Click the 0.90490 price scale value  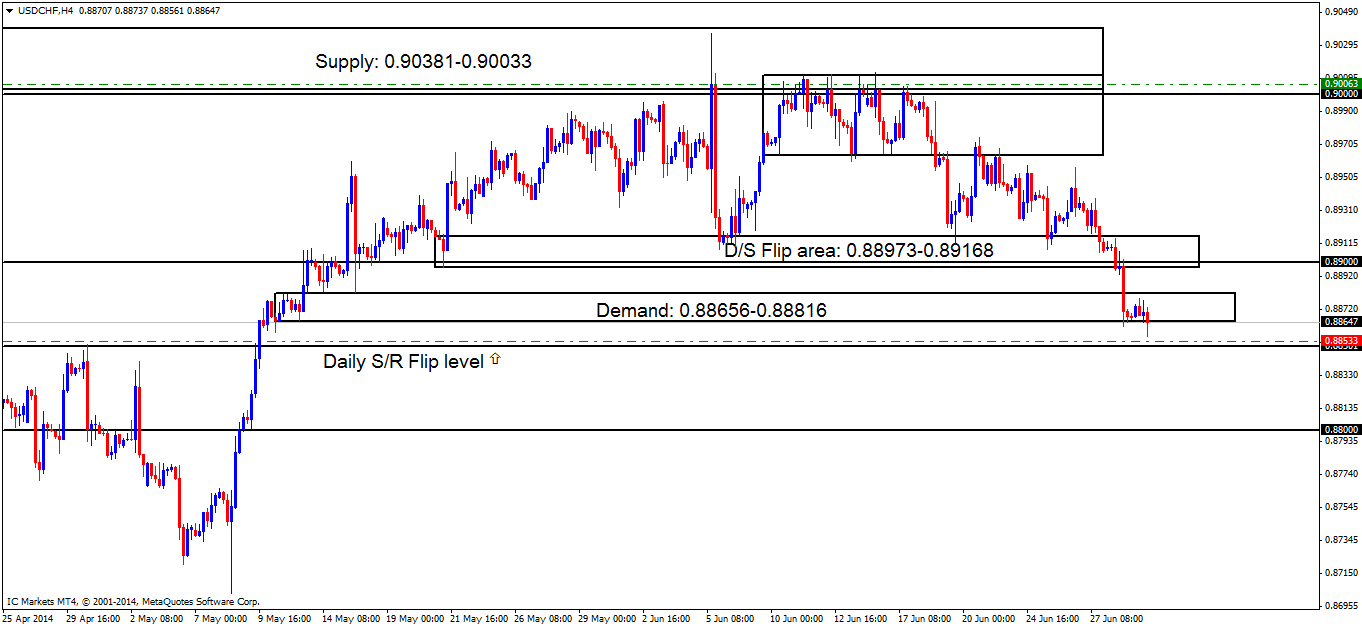pos(1341,12)
